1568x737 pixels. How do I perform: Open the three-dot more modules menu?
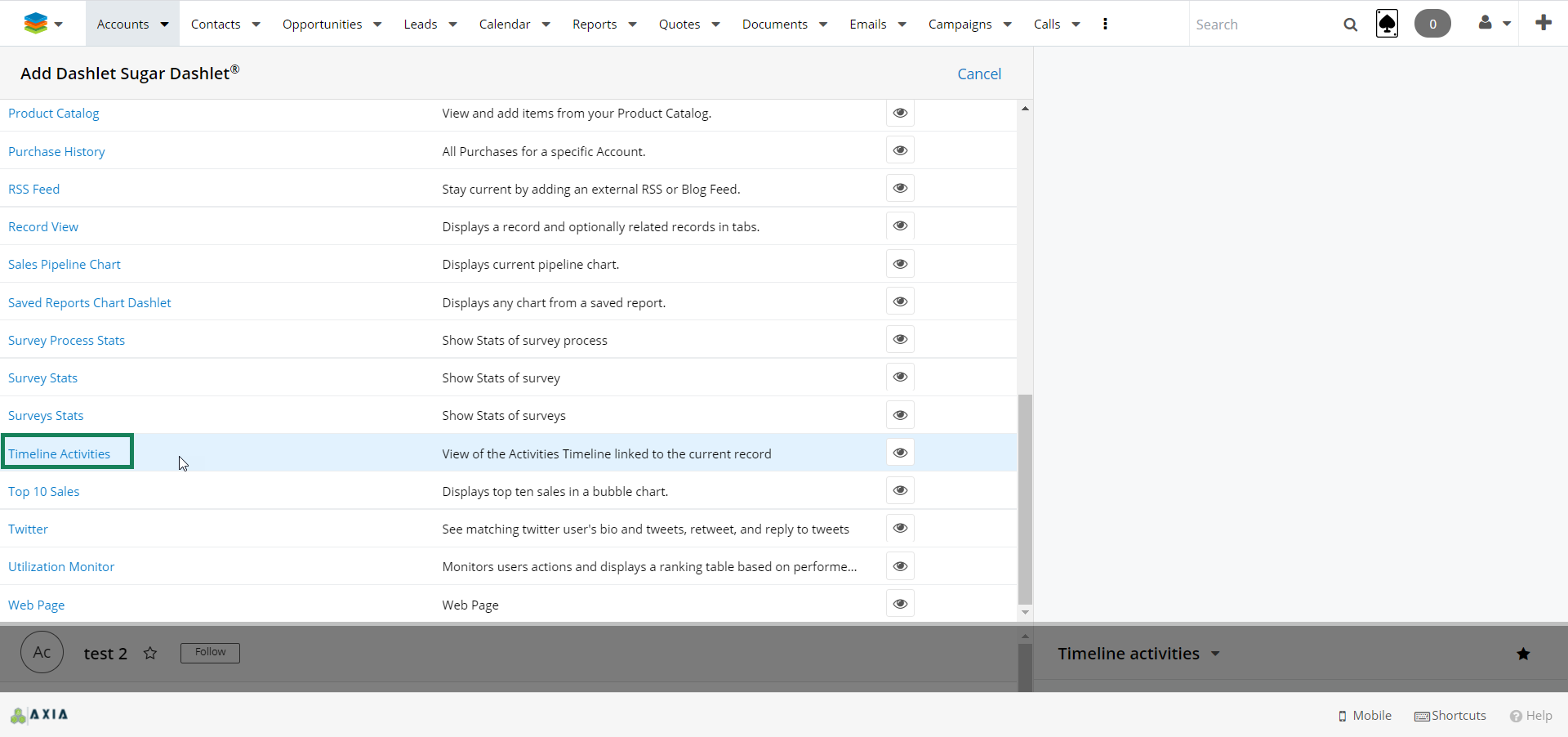[x=1105, y=24]
